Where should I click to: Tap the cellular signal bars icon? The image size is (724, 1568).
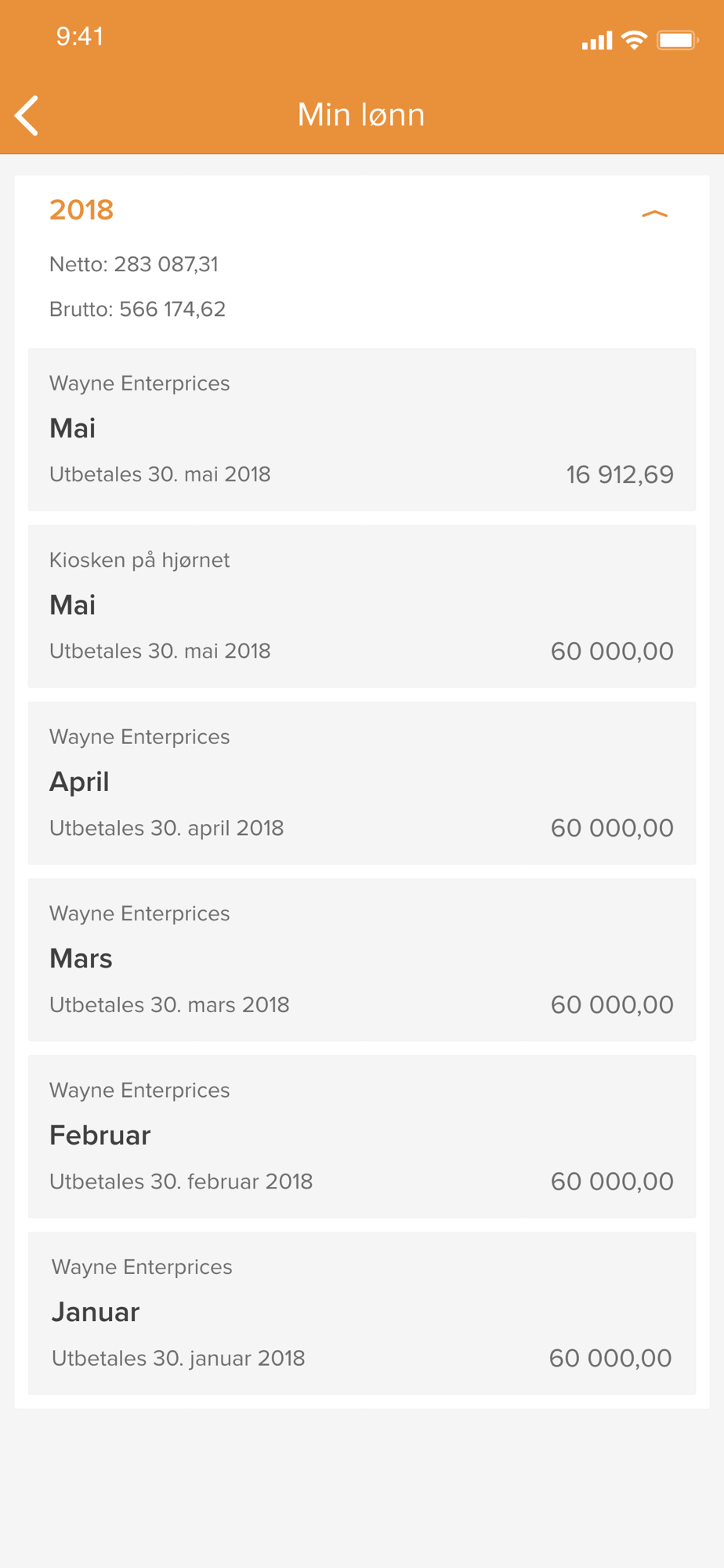point(597,41)
